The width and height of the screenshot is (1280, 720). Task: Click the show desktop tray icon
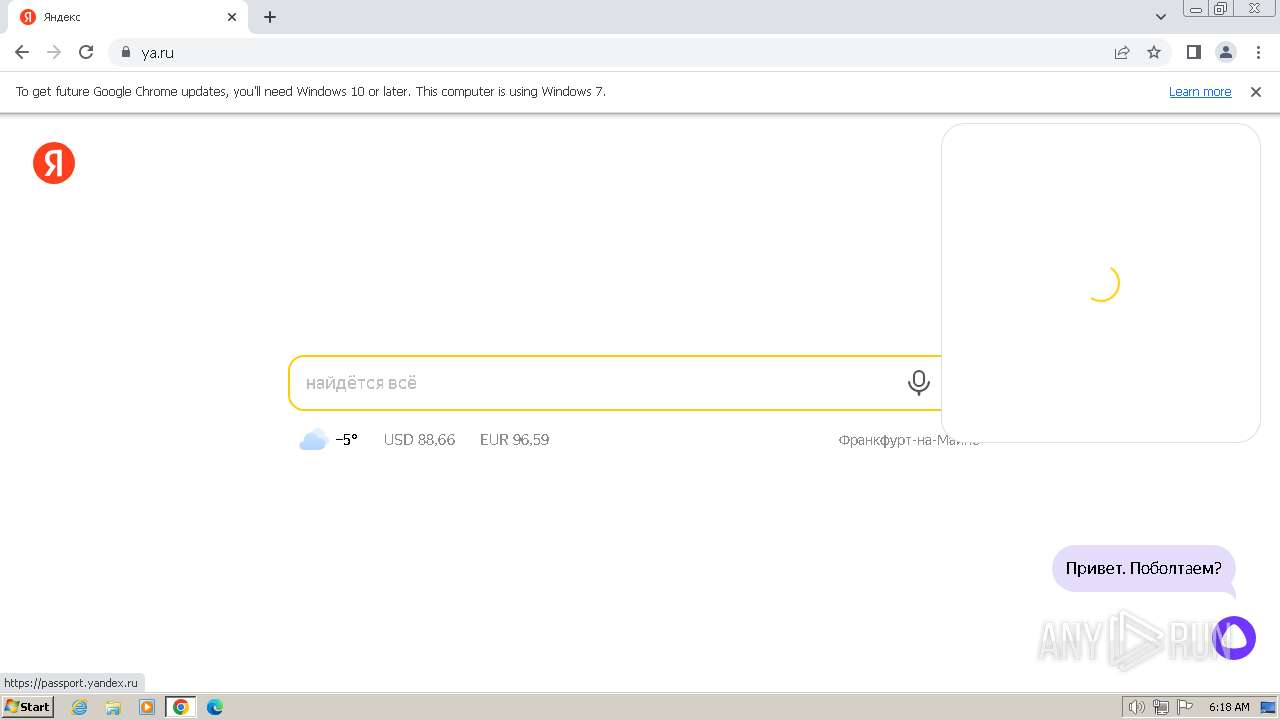(x=1268, y=707)
